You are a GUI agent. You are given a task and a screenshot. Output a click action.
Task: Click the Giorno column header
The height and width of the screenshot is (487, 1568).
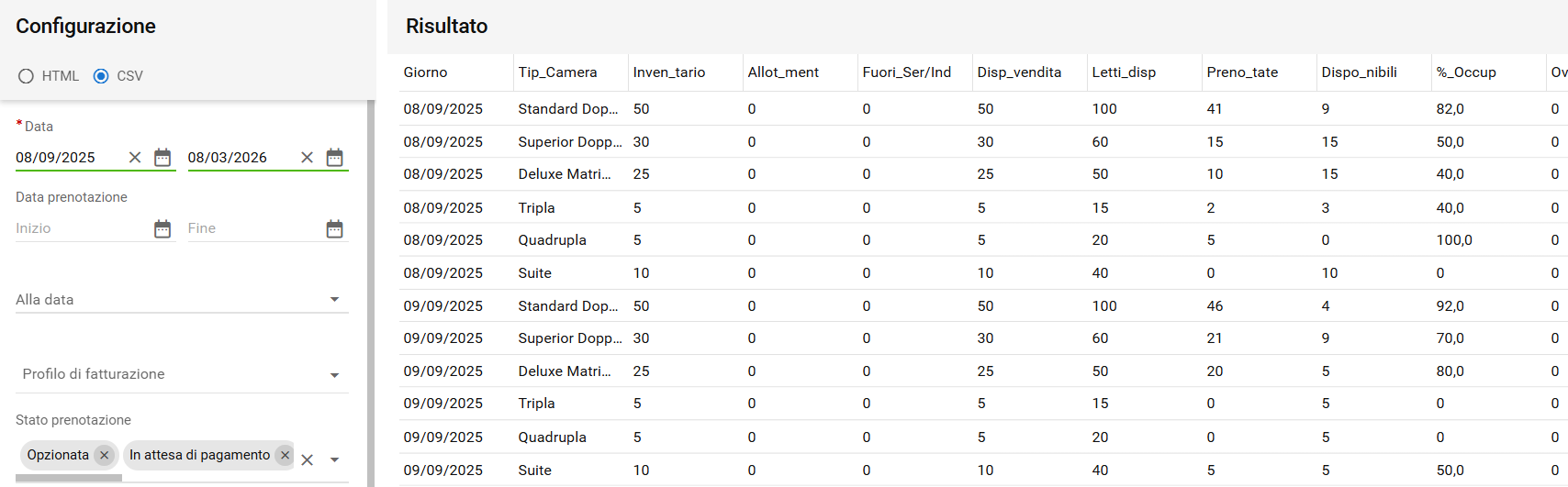[426, 72]
